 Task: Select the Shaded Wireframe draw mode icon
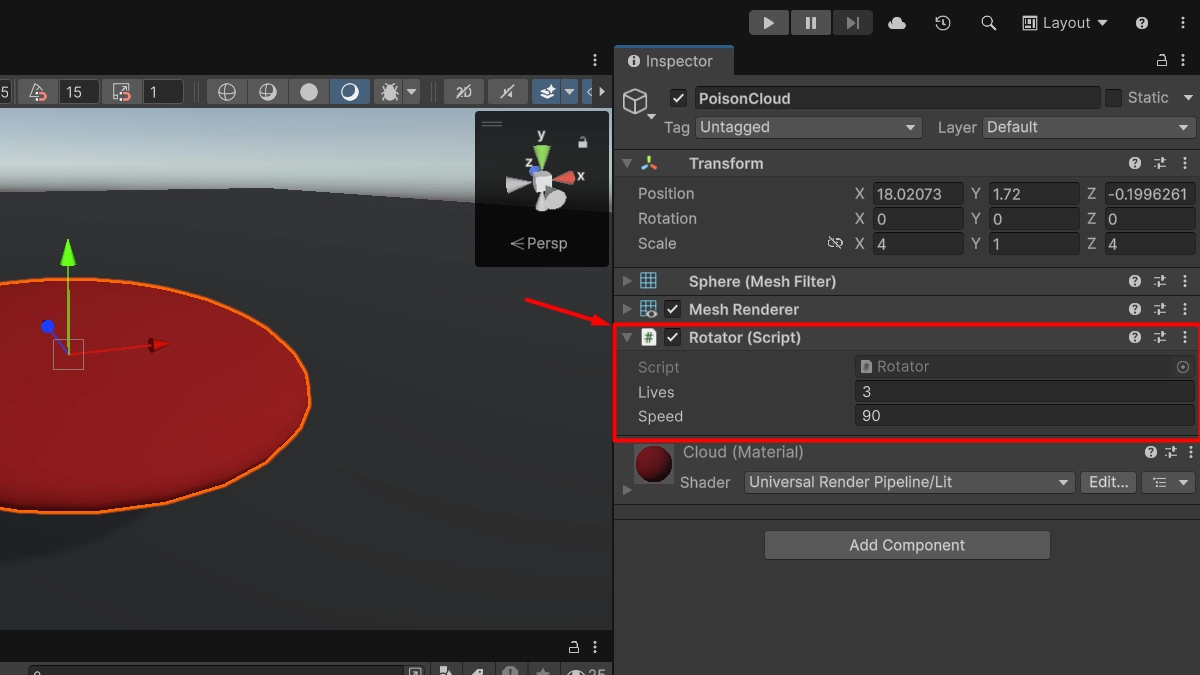pyautogui.click(x=268, y=92)
